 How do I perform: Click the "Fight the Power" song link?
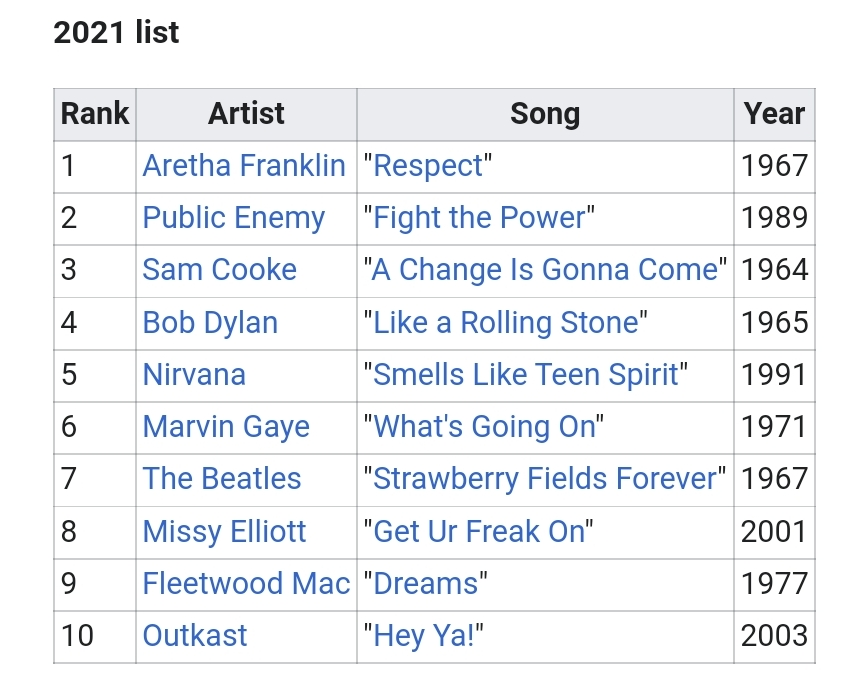coord(479,218)
